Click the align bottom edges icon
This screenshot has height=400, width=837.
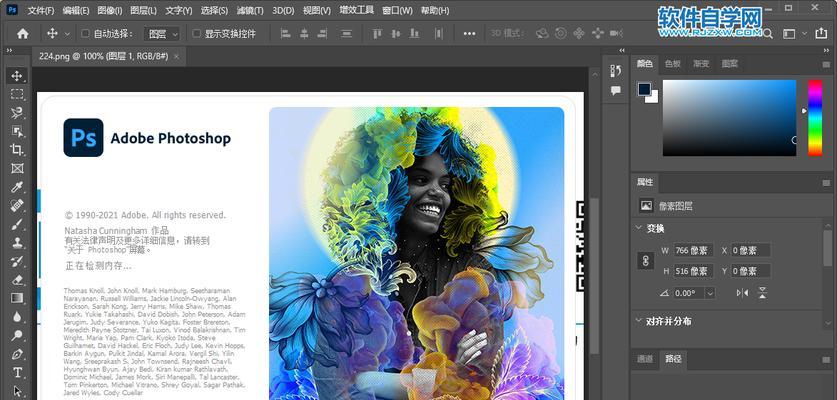(414, 34)
